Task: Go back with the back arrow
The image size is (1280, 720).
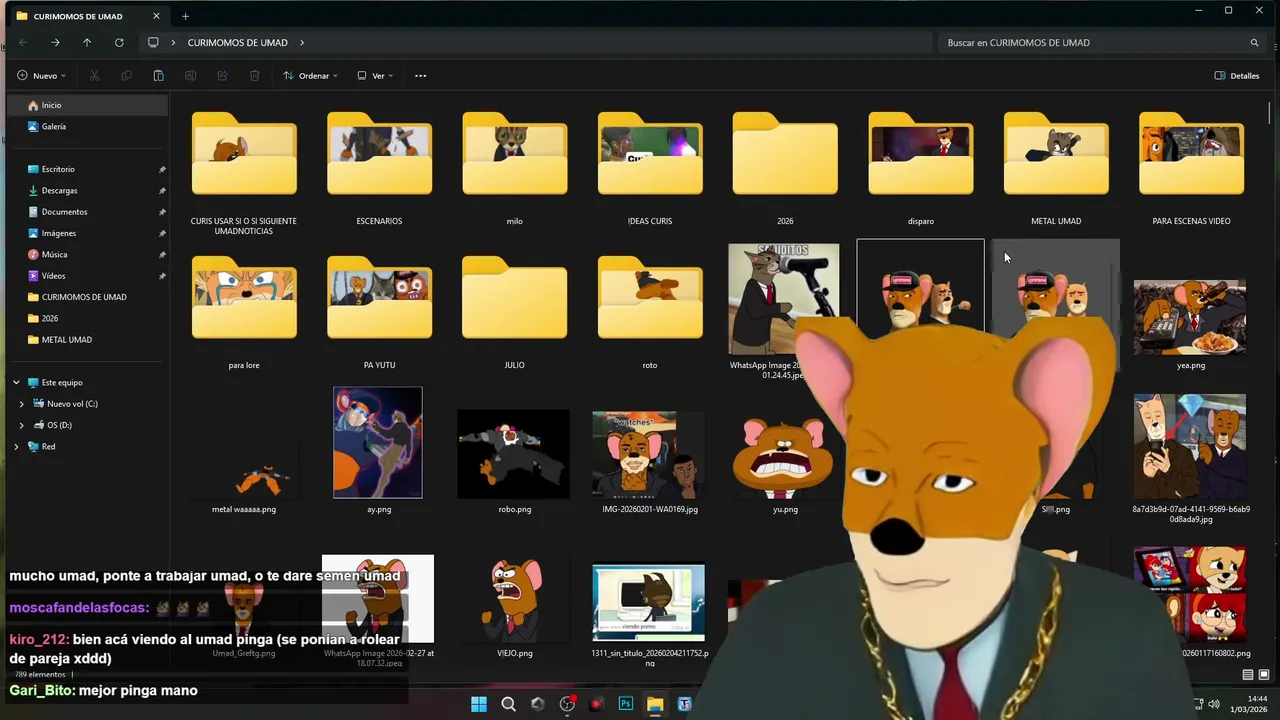Action: tap(23, 42)
